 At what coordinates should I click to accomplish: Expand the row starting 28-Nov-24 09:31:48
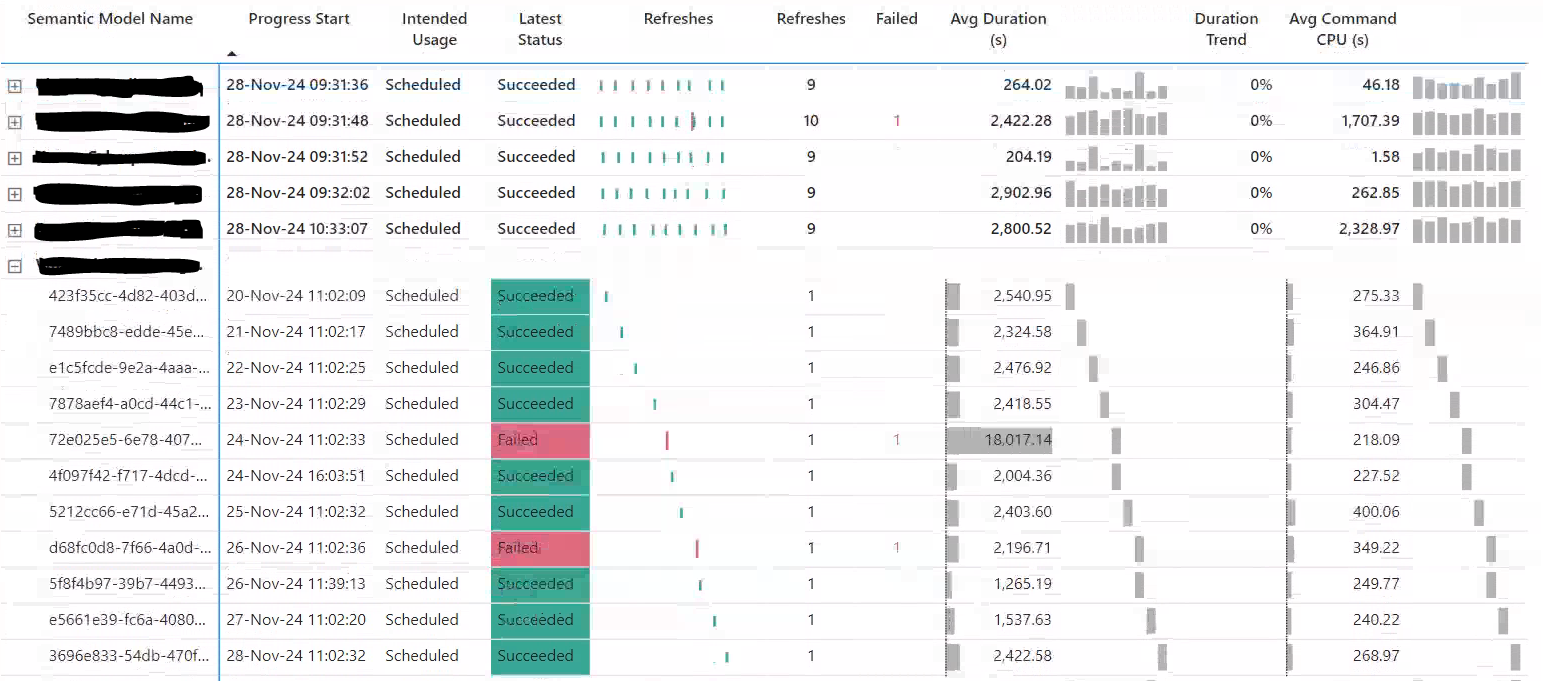pos(14,122)
